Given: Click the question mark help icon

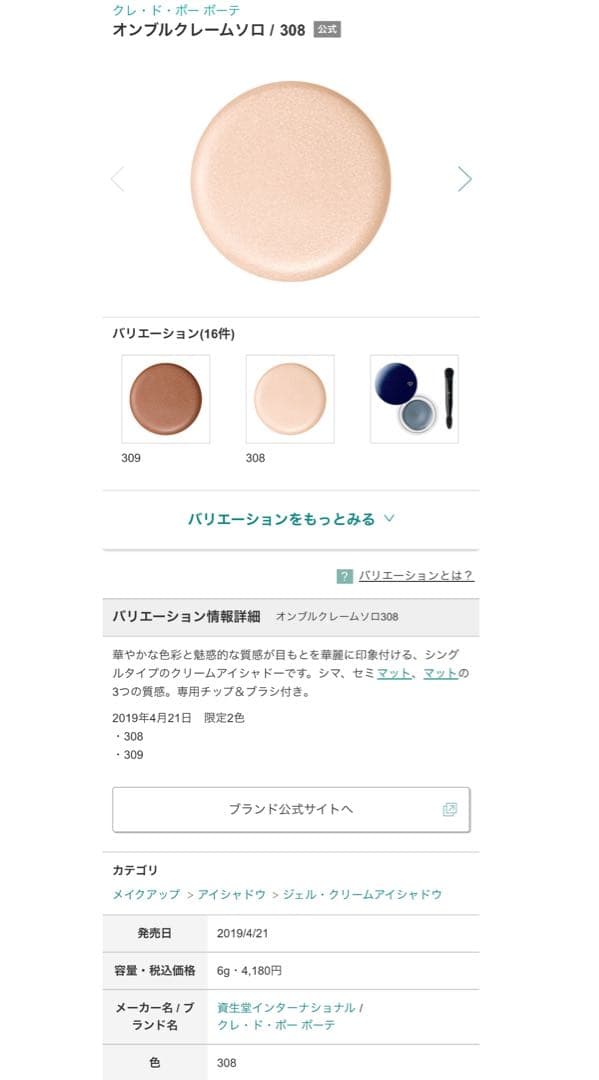Looking at the screenshot, I should pyautogui.click(x=344, y=577).
